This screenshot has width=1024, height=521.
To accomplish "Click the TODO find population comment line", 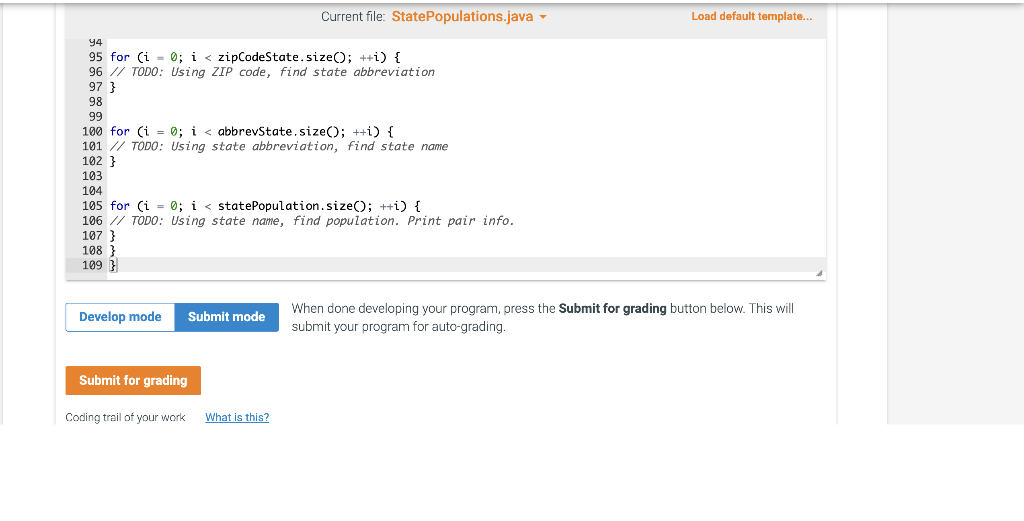I will point(312,221).
